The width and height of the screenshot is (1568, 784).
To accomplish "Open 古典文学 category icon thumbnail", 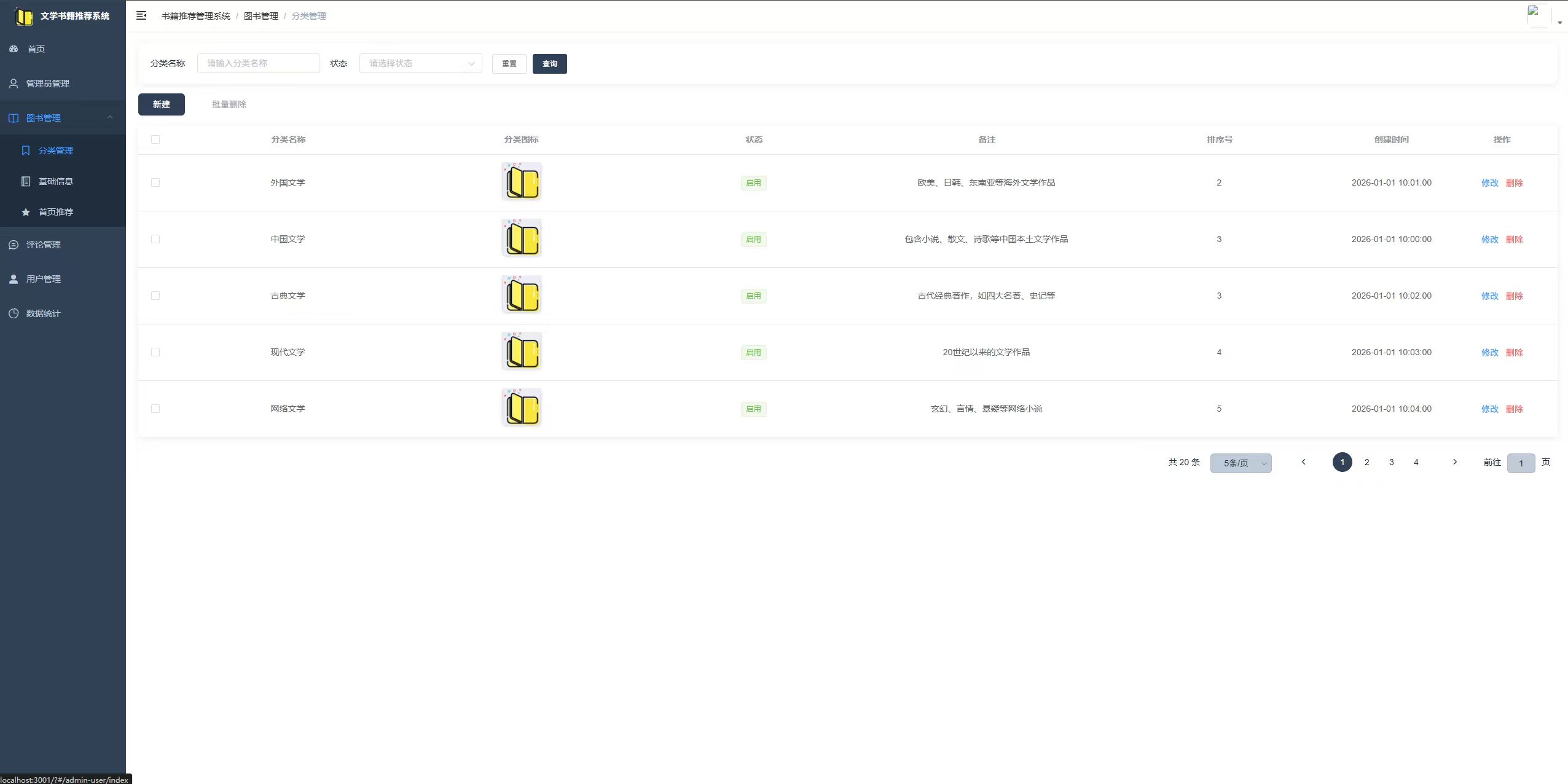I will [x=522, y=295].
